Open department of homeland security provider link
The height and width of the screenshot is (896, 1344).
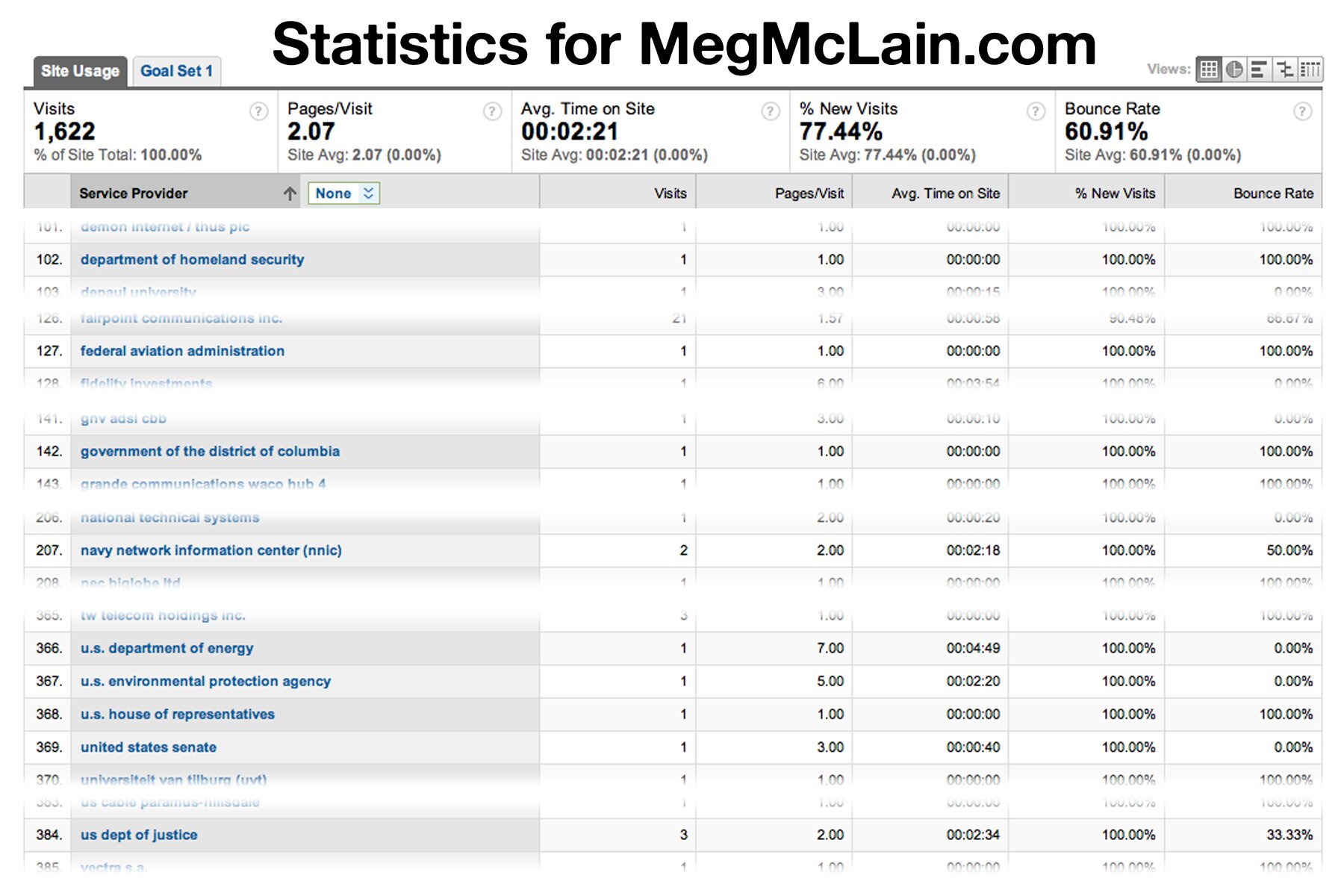tap(193, 260)
